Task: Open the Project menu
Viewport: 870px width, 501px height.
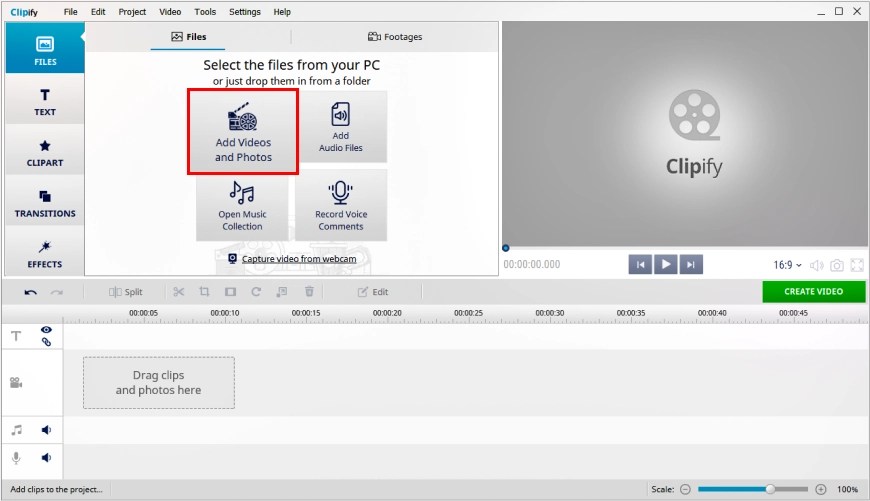Action: click(x=132, y=12)
